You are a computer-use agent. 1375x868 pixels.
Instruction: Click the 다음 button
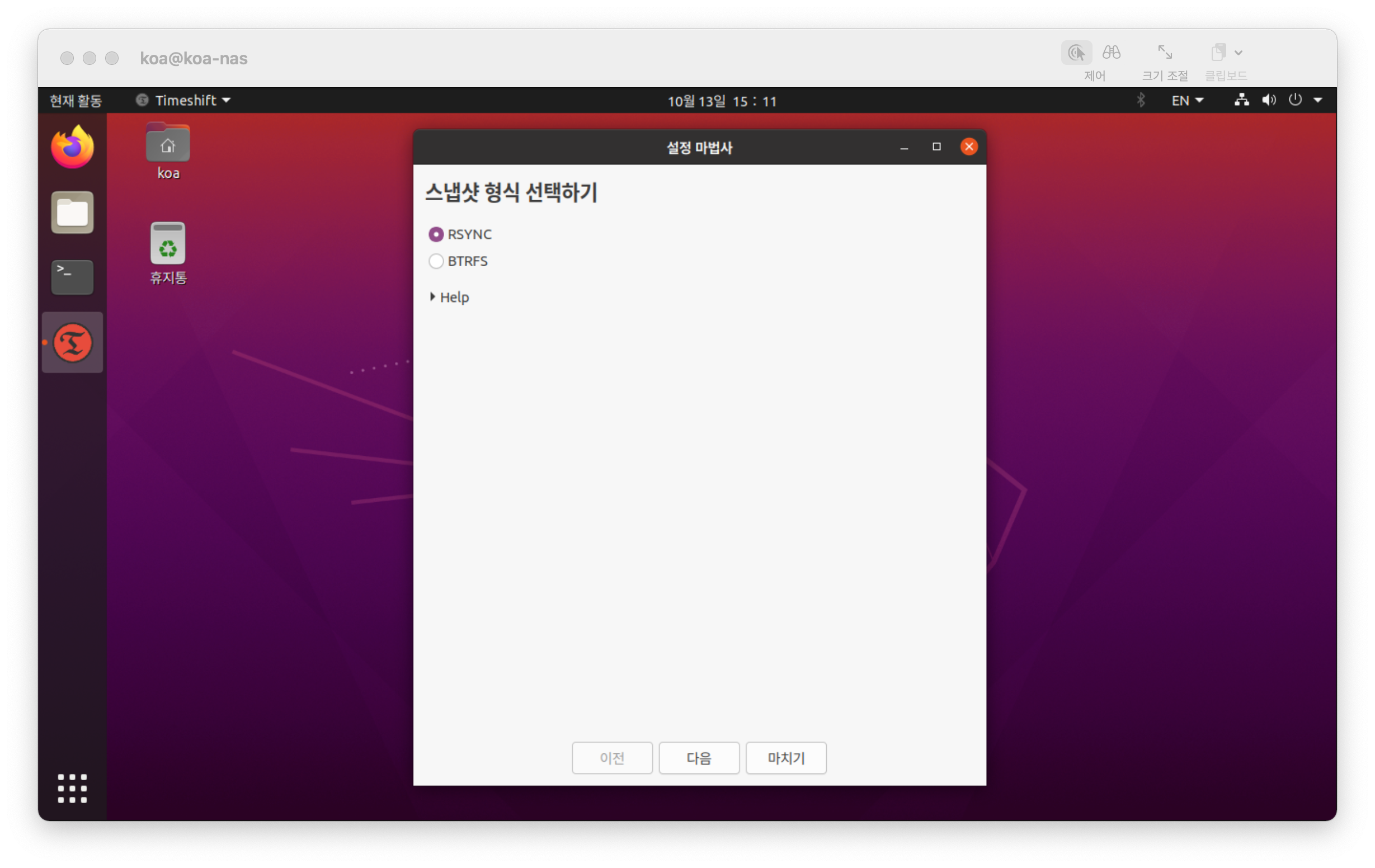[699, 758]
